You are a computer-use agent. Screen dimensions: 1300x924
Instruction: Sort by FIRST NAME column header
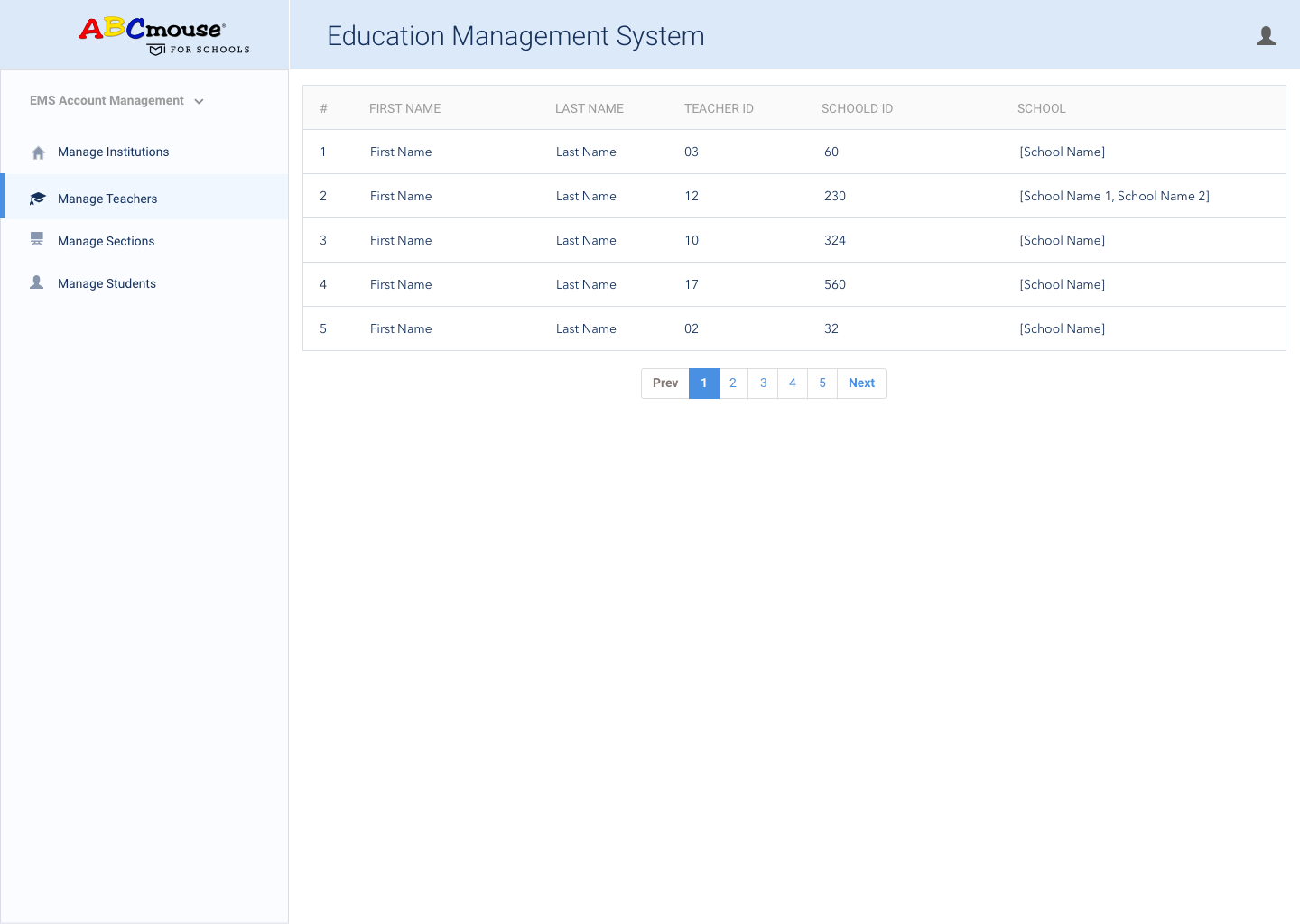point(404,108)
